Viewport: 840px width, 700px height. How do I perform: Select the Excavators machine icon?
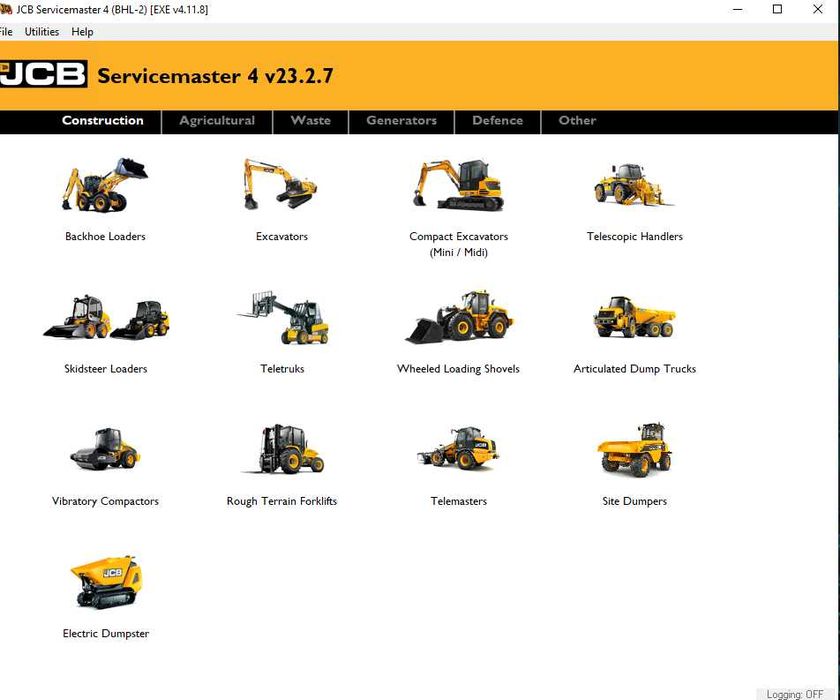(280, 184)
